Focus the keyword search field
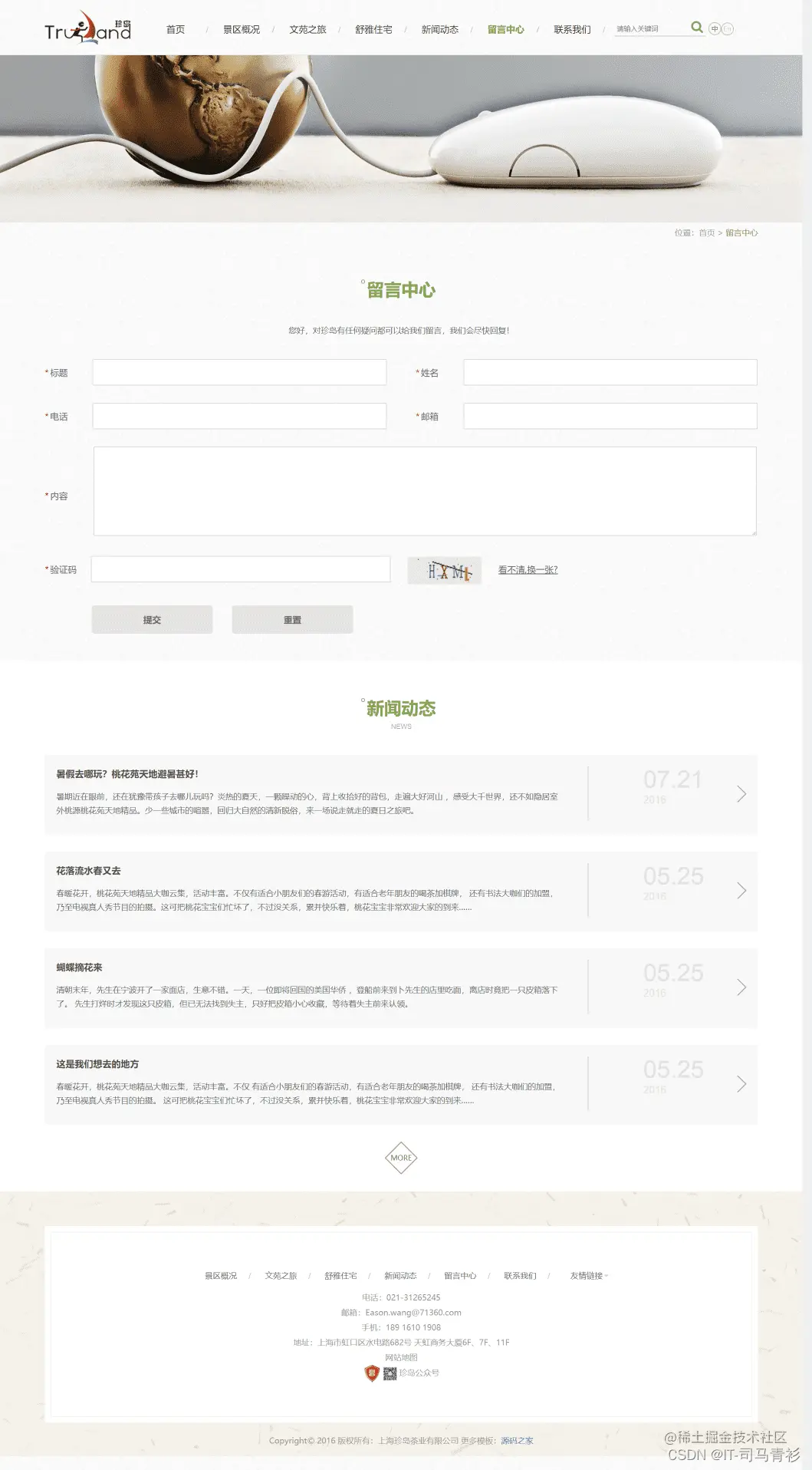Viewport: 812px width, 1470px height. 650,29
